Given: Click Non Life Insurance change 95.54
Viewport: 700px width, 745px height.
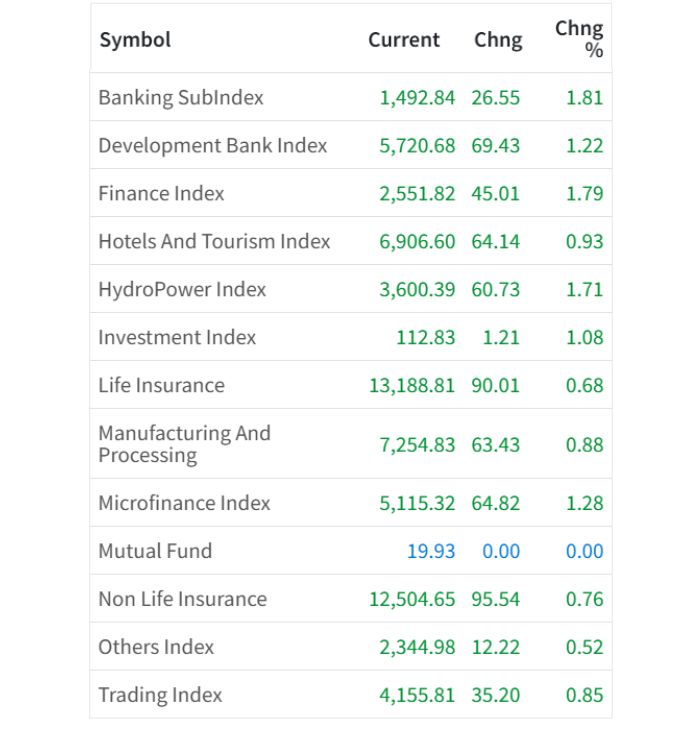Looking at the screenshot, I should point(496,600).
